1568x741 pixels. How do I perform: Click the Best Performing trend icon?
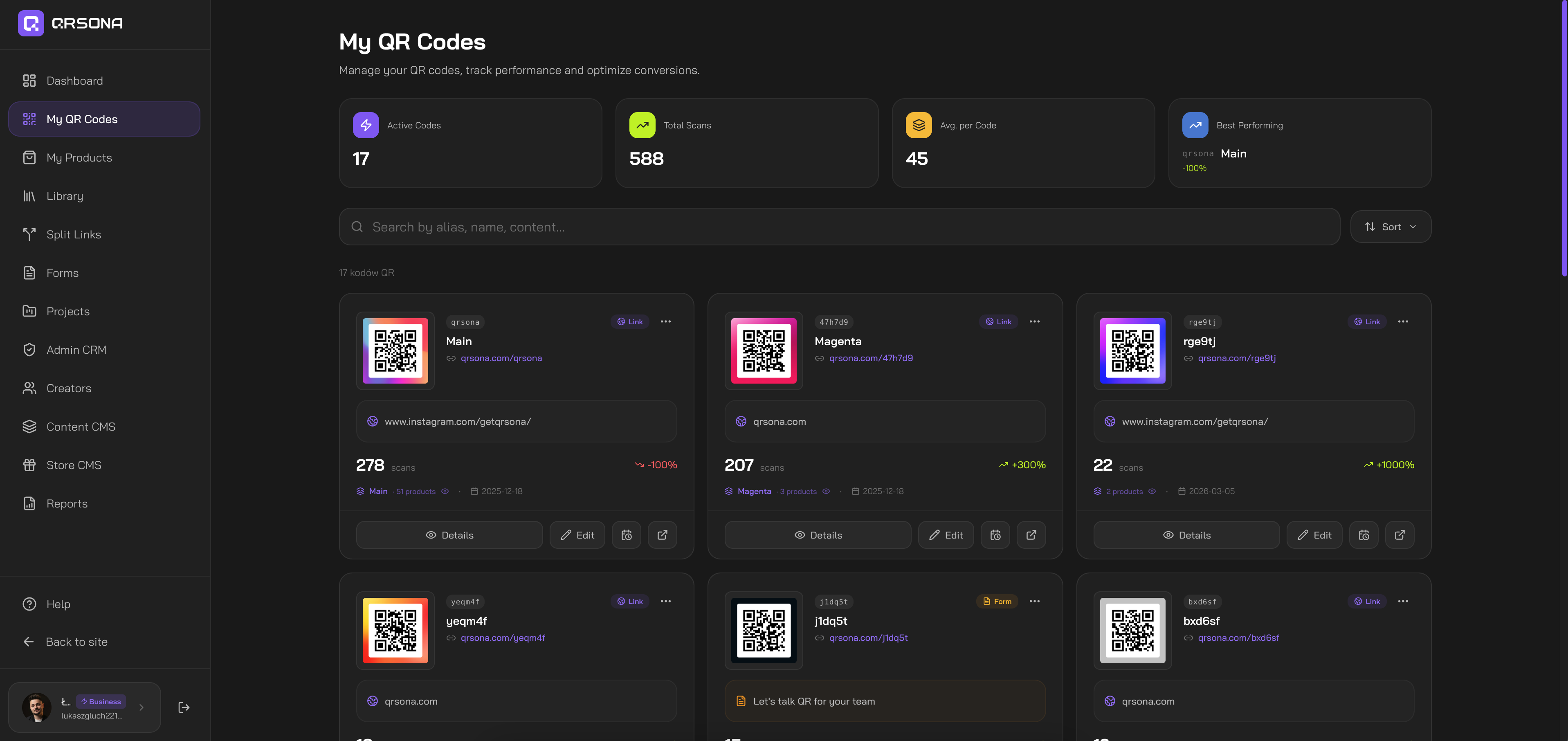point(1195,125)
